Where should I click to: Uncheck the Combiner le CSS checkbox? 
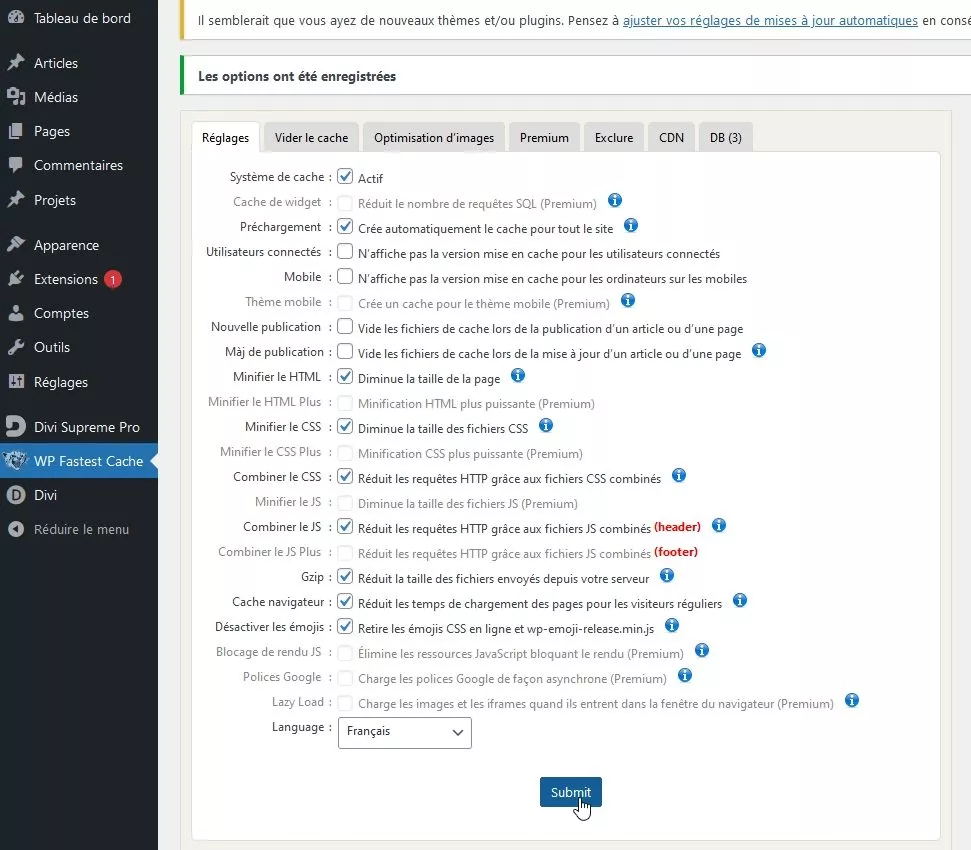(345, 477)
